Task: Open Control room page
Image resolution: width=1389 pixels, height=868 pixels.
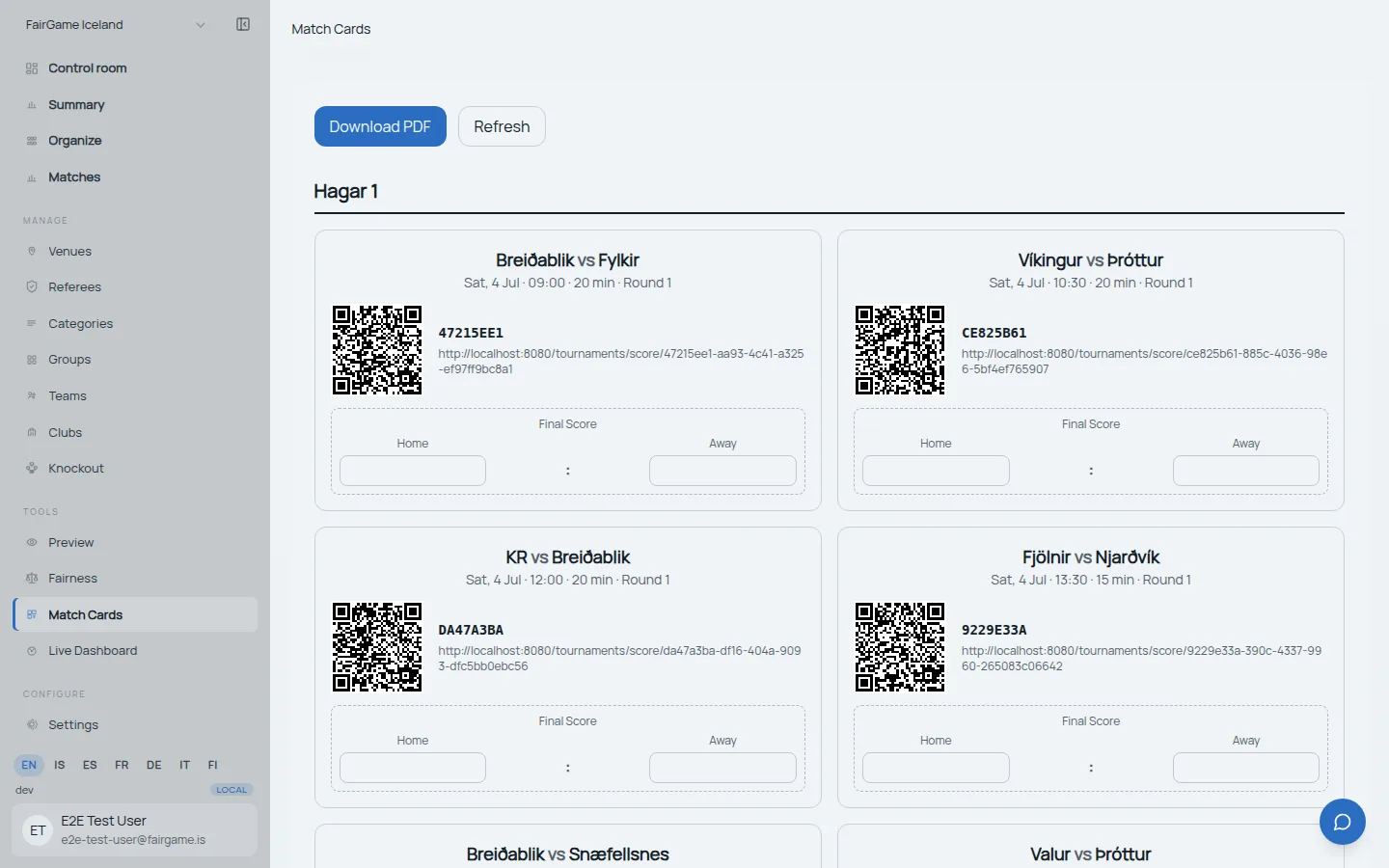Action: [135, 68]
